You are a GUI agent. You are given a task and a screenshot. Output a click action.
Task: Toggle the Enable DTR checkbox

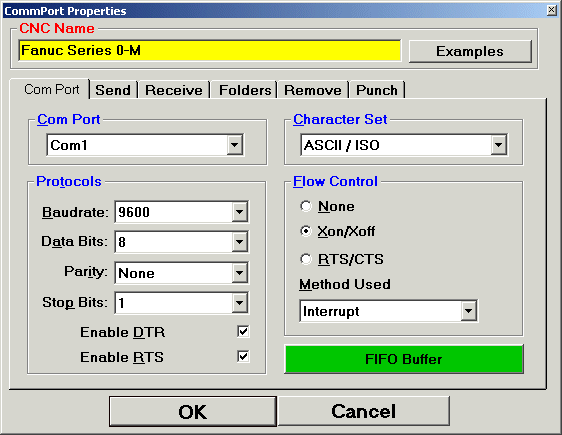pyautogui.click(x=243, y=331)
